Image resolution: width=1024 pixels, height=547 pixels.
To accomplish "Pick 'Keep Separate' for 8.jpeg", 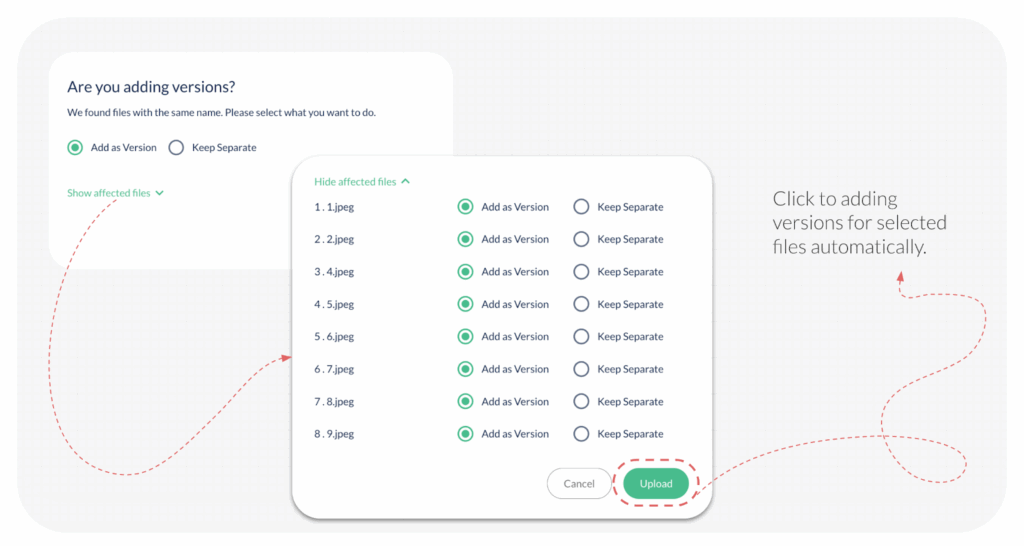I will pos(581,402).
